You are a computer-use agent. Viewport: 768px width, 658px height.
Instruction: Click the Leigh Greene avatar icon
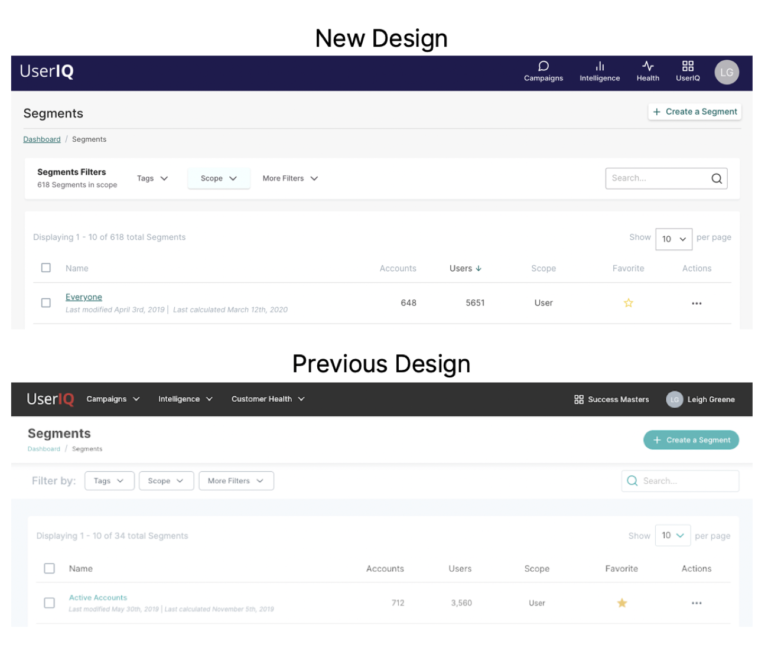pos(674,399)
